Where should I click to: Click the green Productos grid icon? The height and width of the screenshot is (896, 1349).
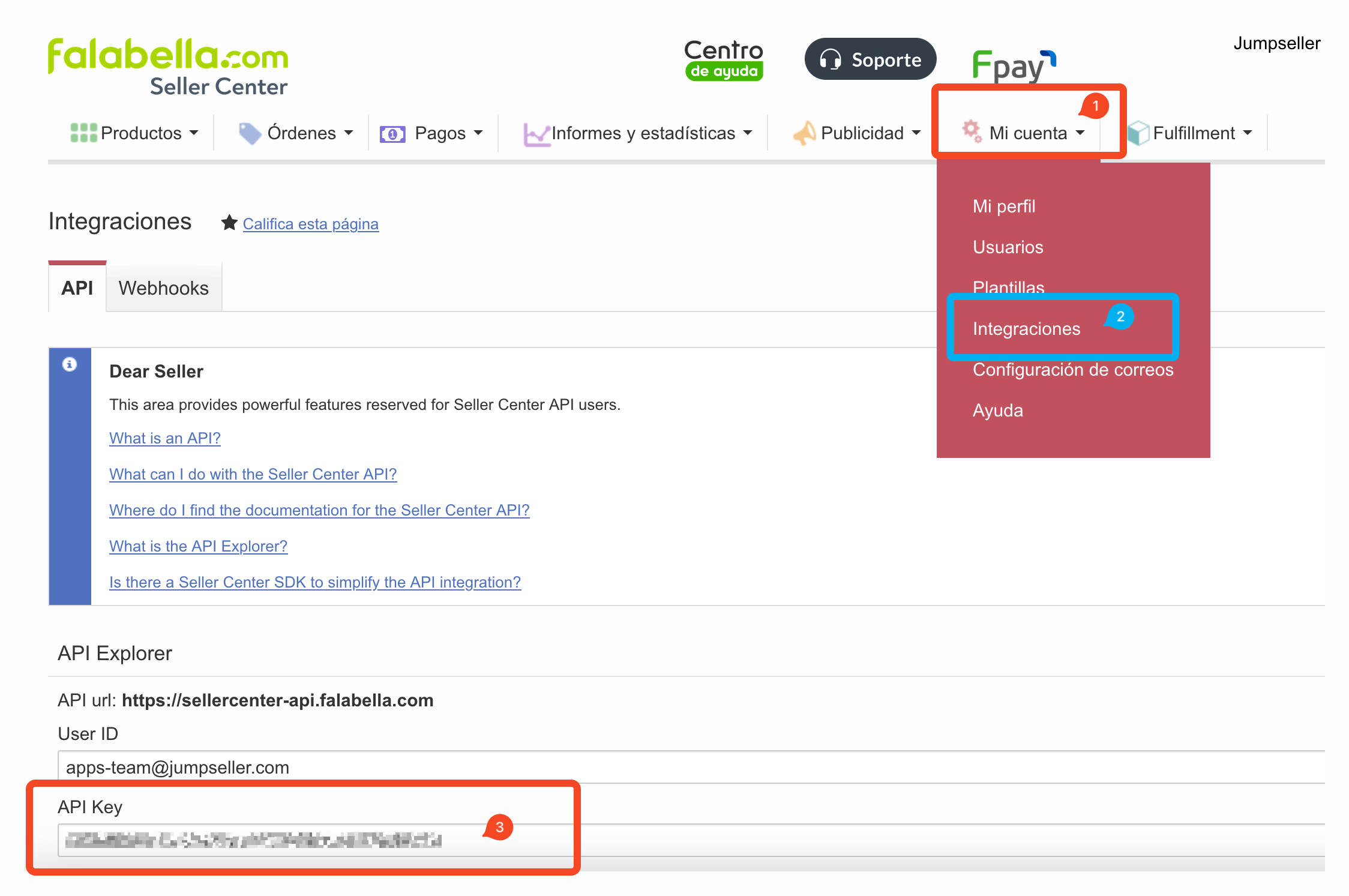[x=83, y=133]
